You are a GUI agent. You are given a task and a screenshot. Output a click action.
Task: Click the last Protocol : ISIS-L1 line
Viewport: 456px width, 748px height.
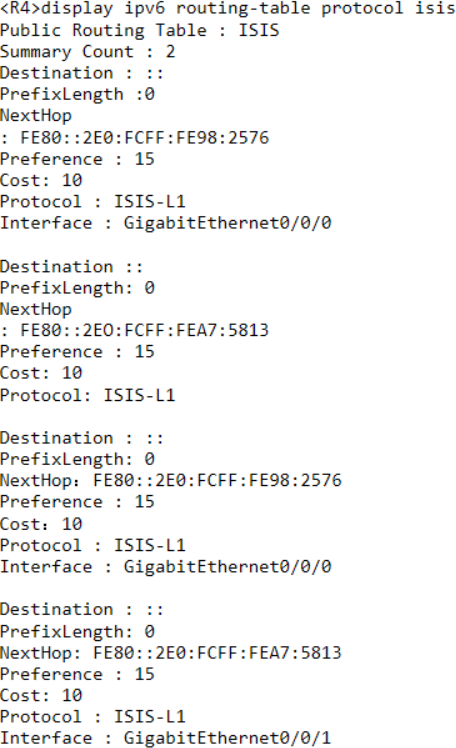tap(93, 717)
